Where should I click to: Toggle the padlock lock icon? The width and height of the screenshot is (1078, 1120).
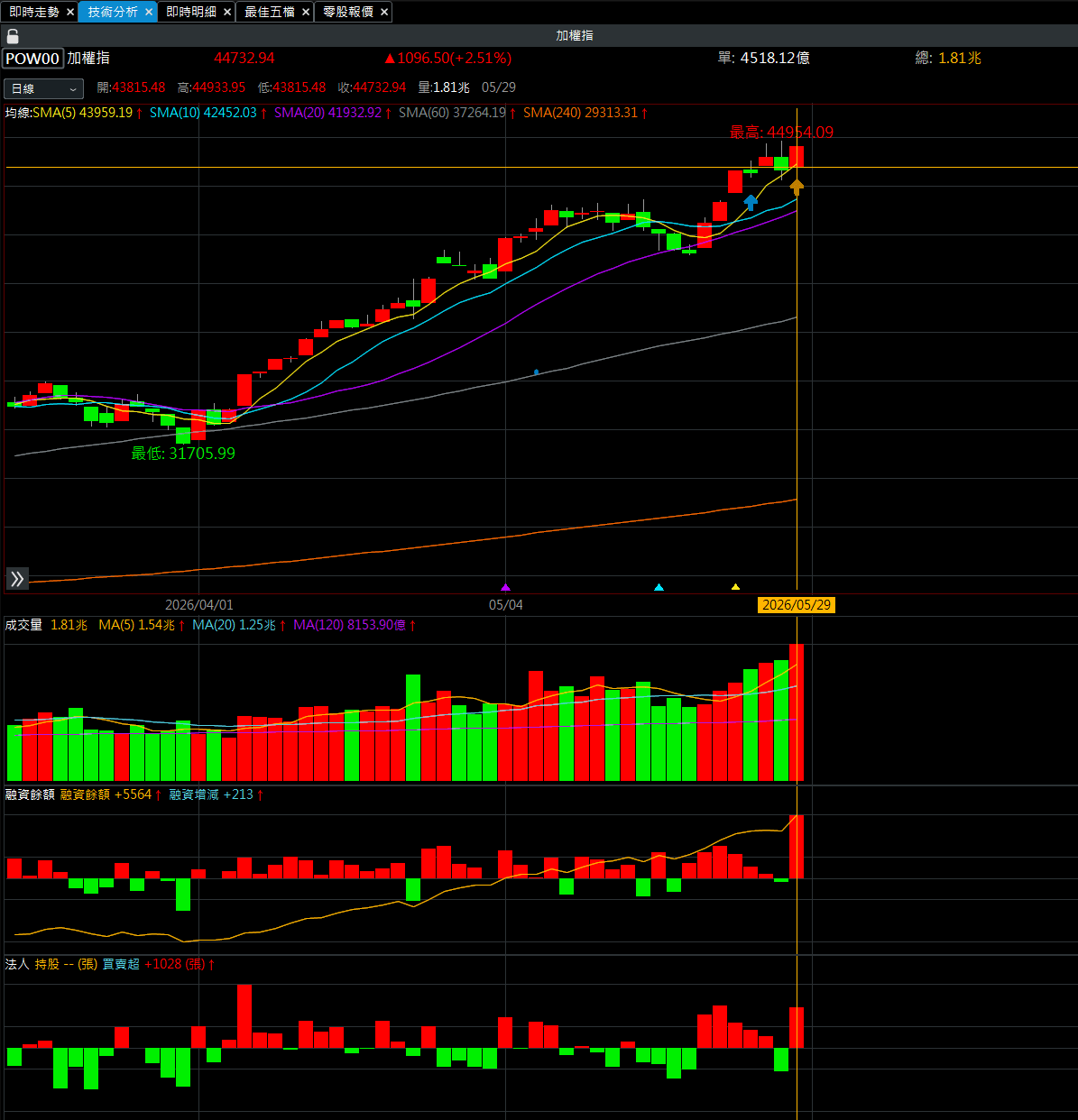pos(13,36)
